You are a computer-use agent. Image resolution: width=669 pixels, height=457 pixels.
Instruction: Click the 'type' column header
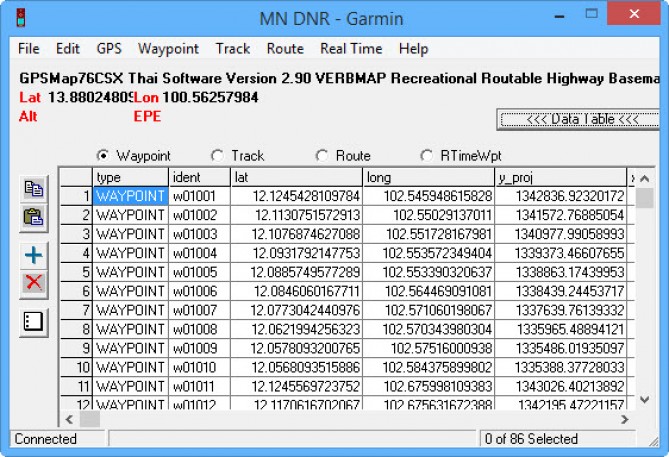(x=131, y=178)
